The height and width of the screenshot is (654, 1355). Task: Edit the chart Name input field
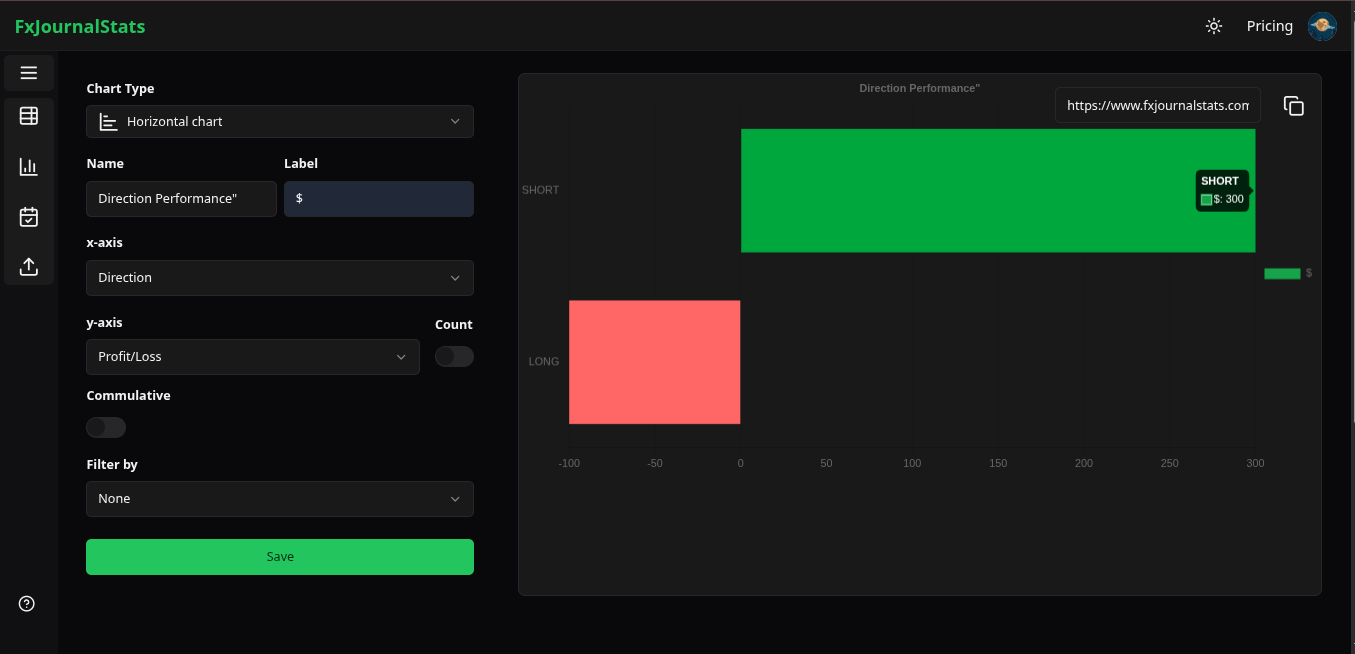click(181, 198)
